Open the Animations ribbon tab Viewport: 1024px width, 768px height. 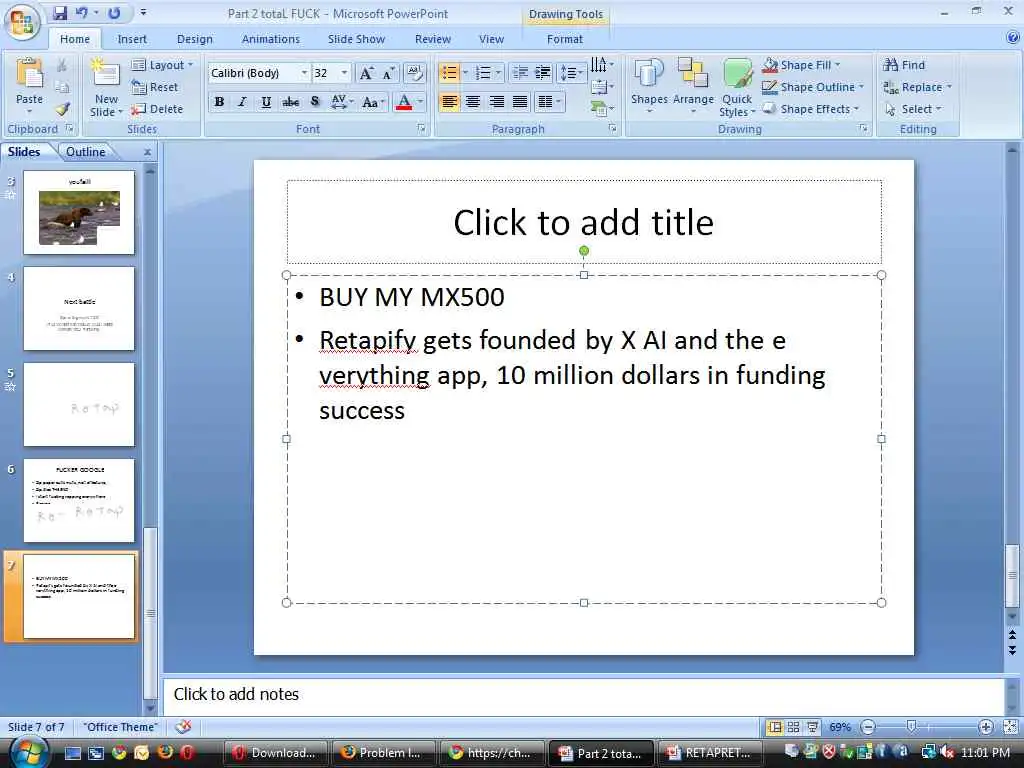click(270, 39)
